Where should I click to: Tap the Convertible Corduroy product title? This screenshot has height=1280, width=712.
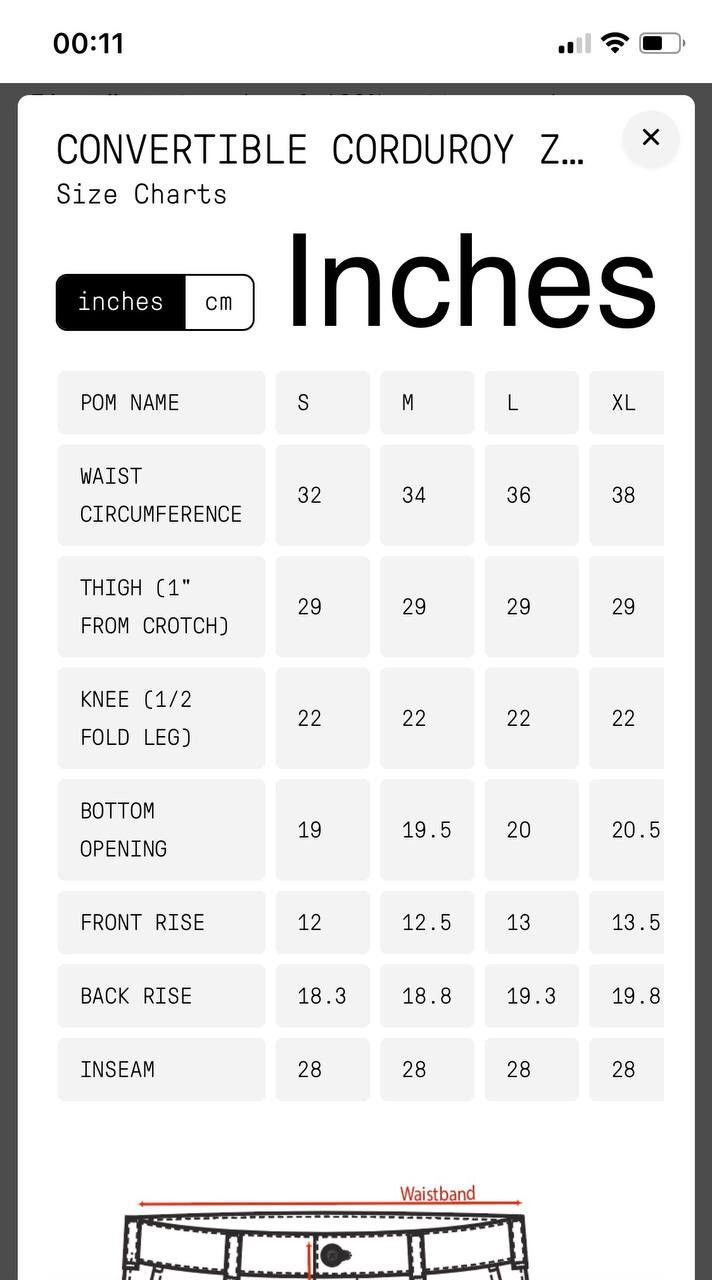pyautogui.click(x=320, y=150)
